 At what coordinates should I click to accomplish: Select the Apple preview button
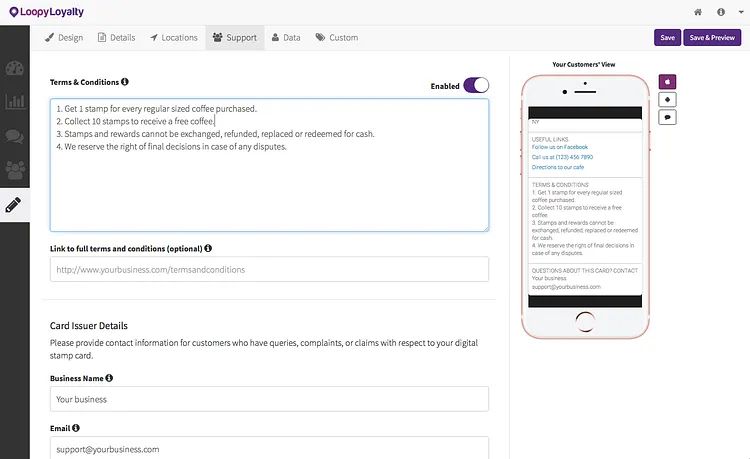tap(667, 82)
